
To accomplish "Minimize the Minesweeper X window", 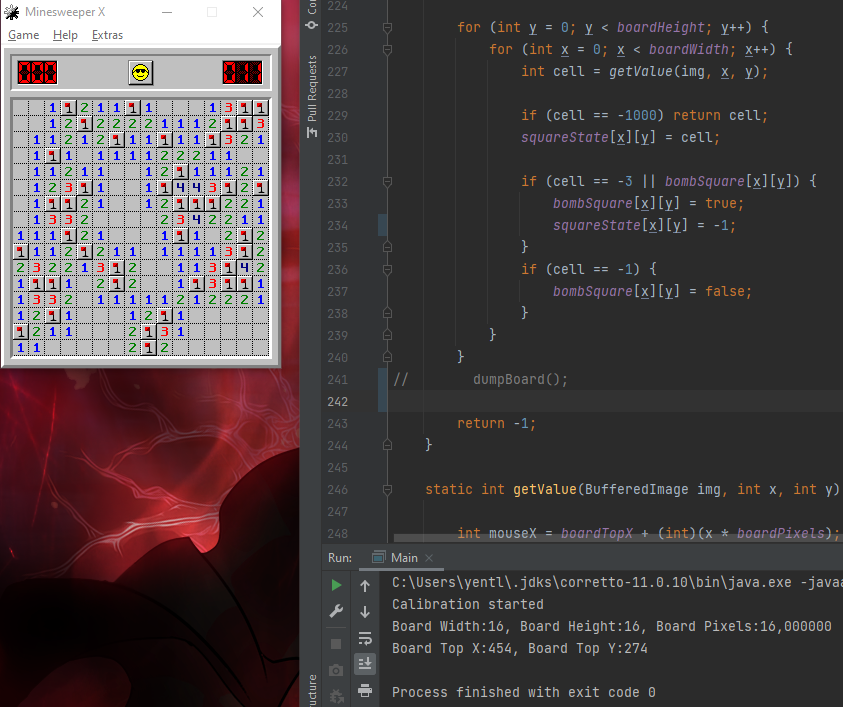I will pos(167,12).
